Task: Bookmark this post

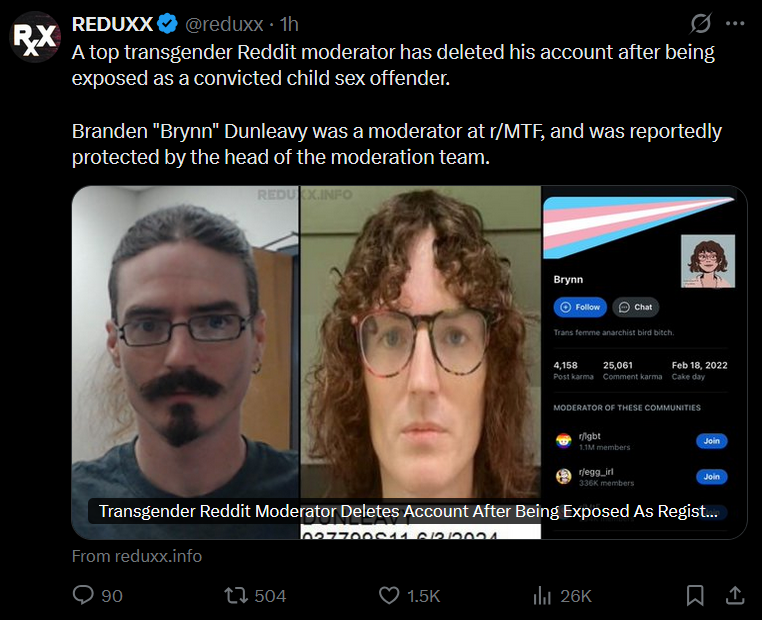Action: tap(695, 595)
